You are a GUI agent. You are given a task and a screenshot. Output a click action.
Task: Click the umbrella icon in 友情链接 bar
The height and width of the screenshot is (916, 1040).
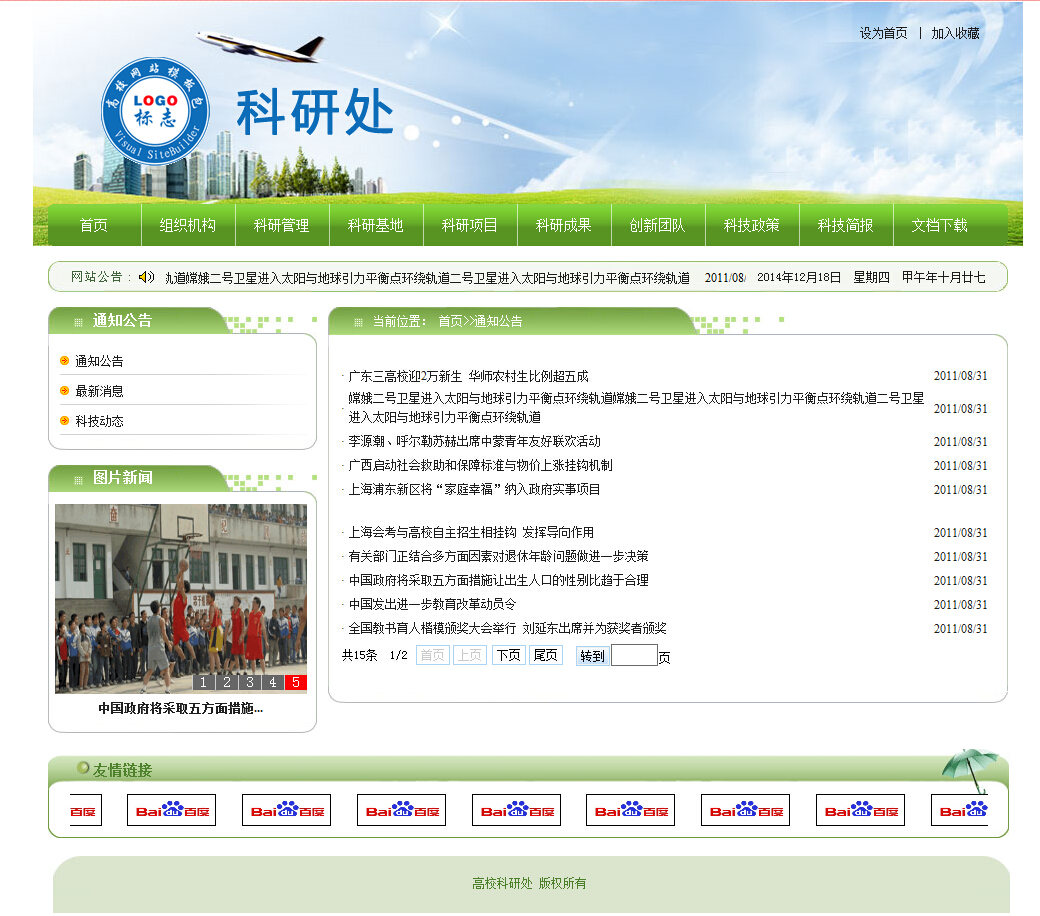969,770
